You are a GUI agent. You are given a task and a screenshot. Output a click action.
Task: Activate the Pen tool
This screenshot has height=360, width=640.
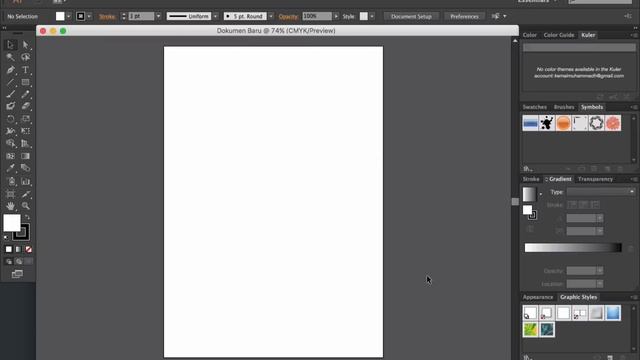tap(10, 70)
